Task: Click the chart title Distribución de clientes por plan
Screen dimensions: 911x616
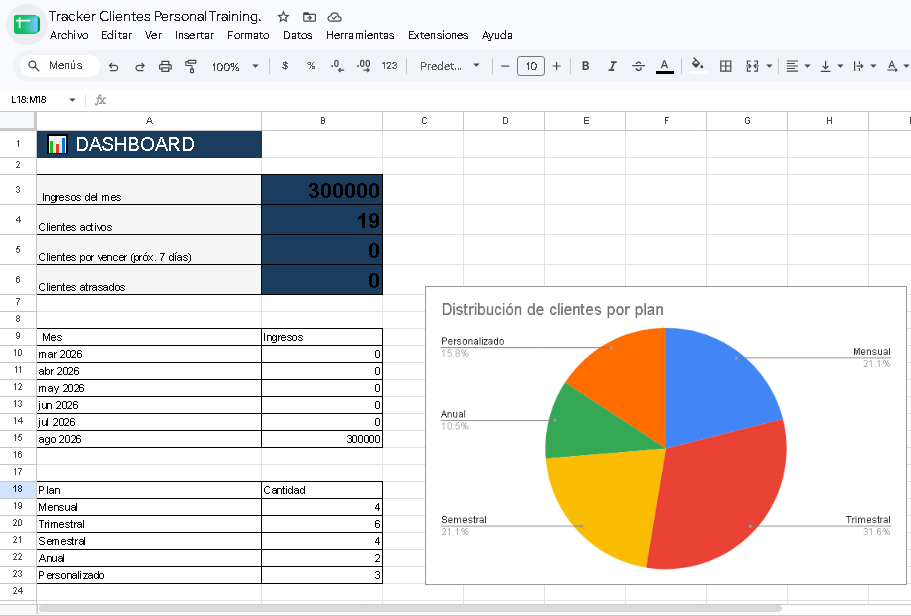Action: pyautogui.click(x=553, y=310)
